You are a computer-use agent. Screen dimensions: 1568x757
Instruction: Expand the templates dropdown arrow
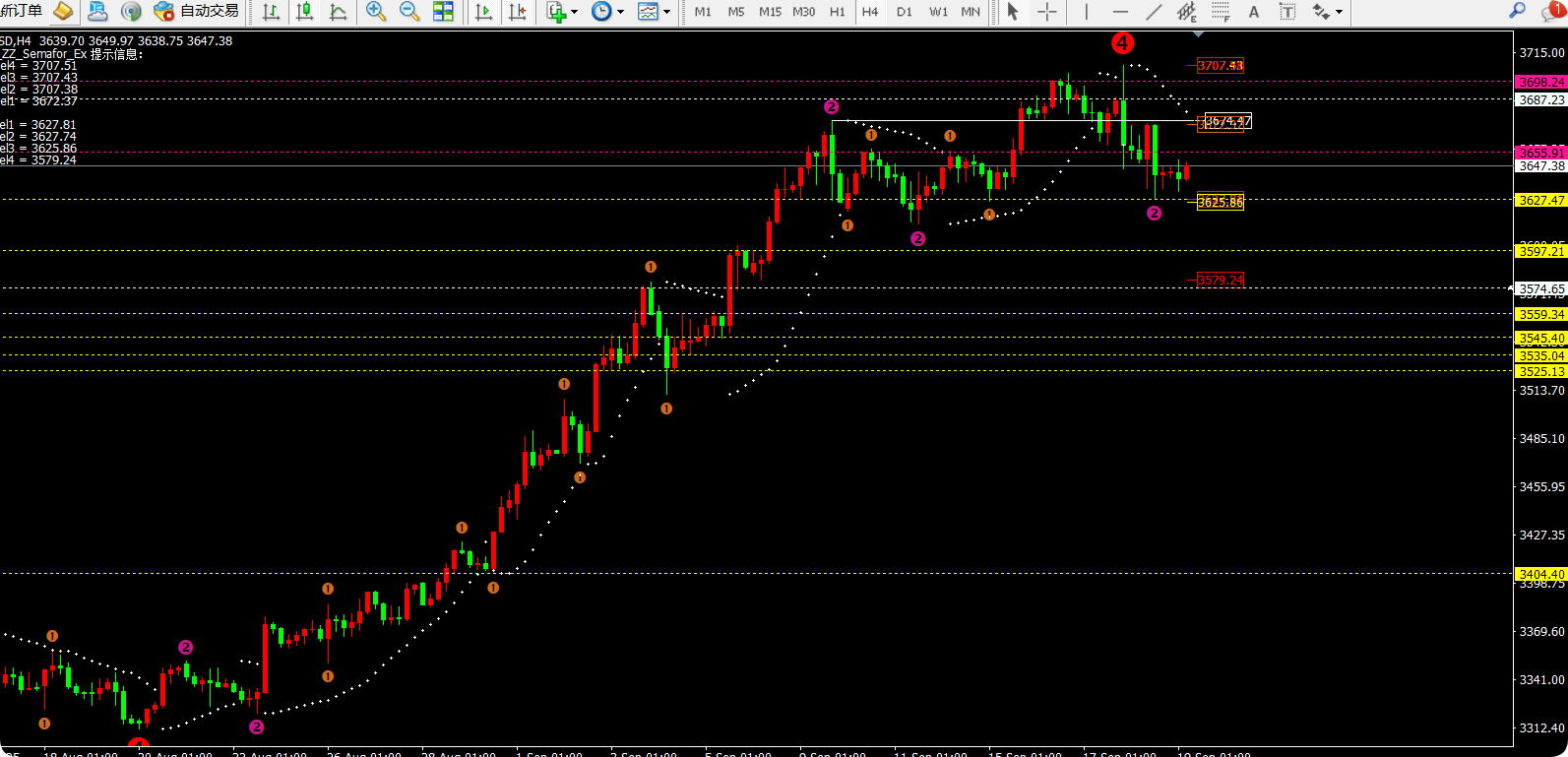coord(666,12)
